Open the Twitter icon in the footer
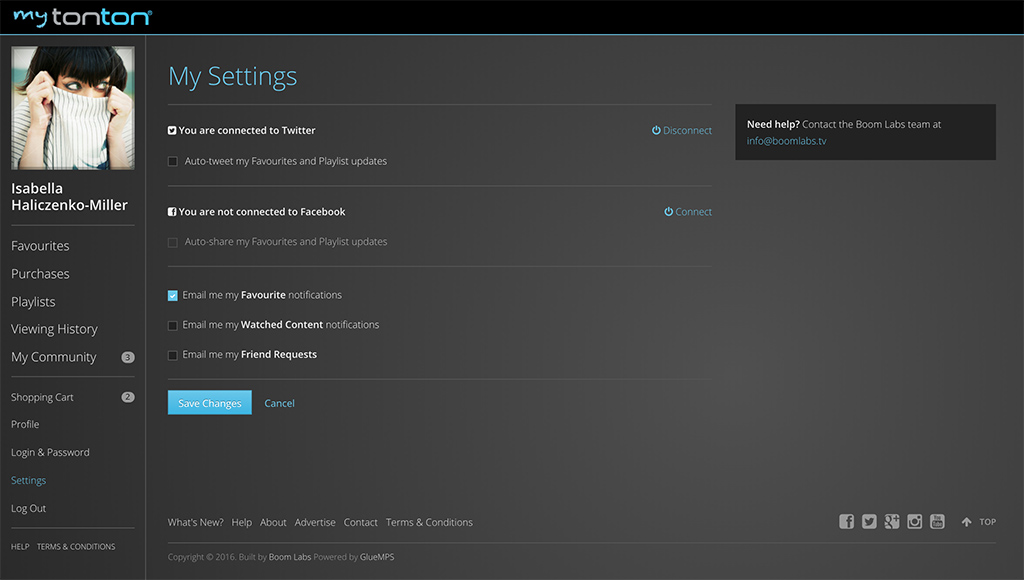1024x580 pixels. [869, 522]
